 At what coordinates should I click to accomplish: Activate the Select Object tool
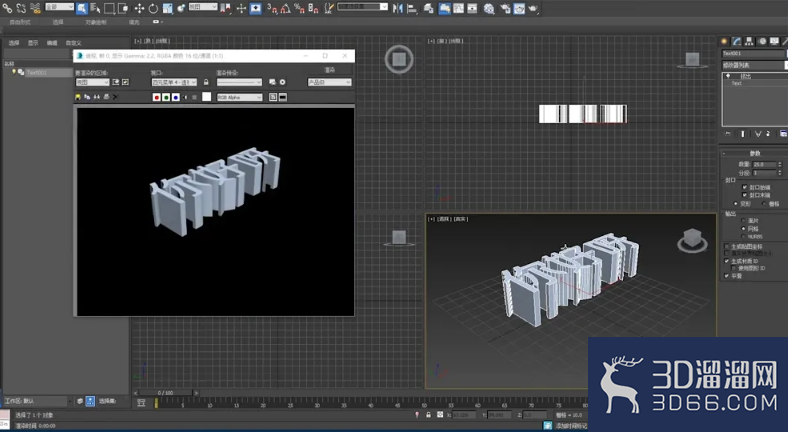click(x=81, y=8)
